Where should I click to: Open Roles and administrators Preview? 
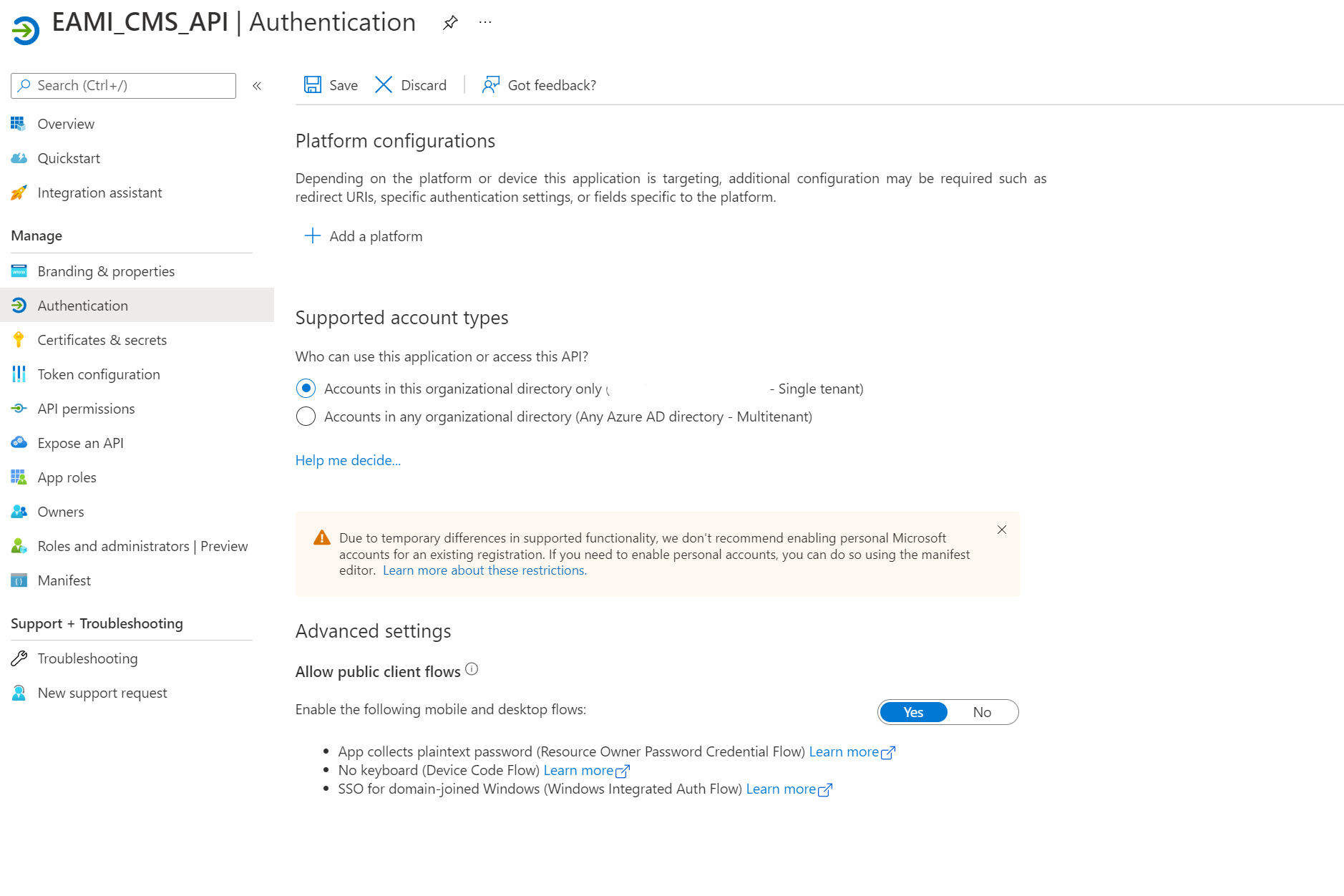142,545
